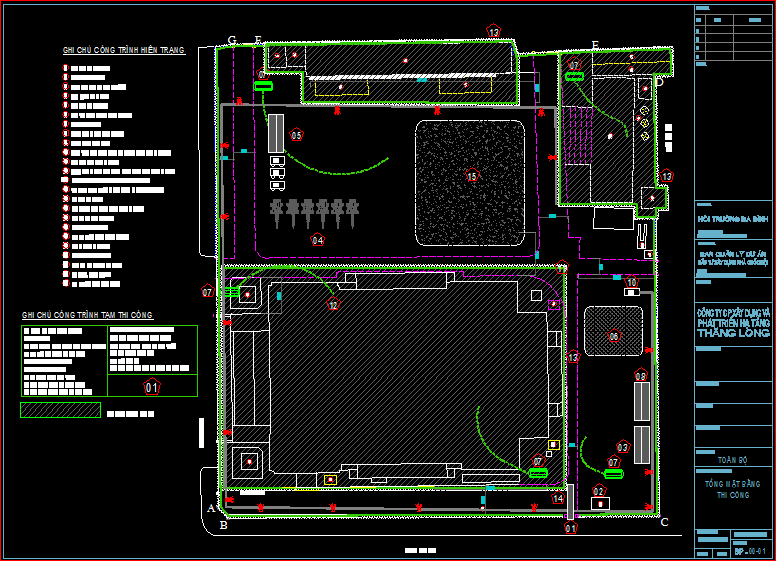776x561 pixels.
Task: Click the pentagon marker 02
Action: click(x=599, y=491)
